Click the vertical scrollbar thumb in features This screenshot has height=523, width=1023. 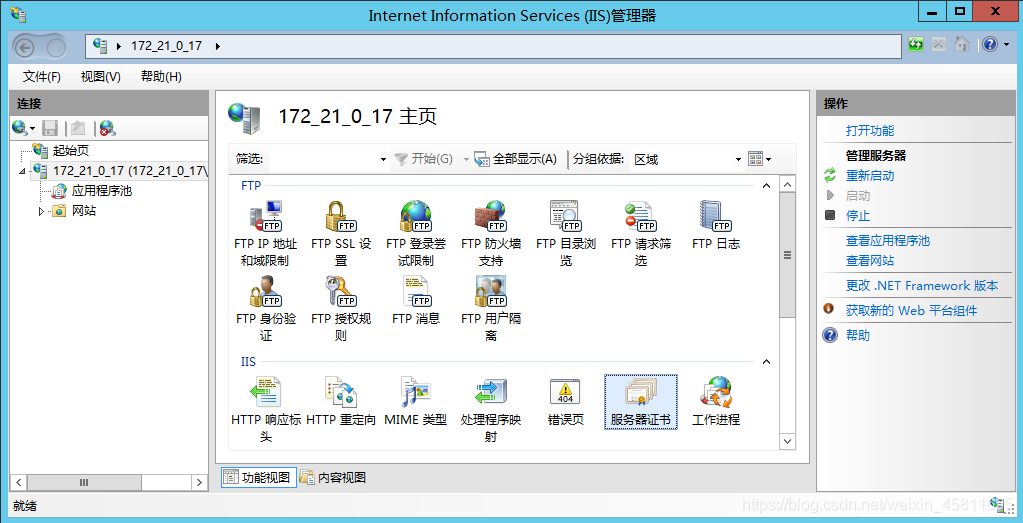(x=787, y=255)
